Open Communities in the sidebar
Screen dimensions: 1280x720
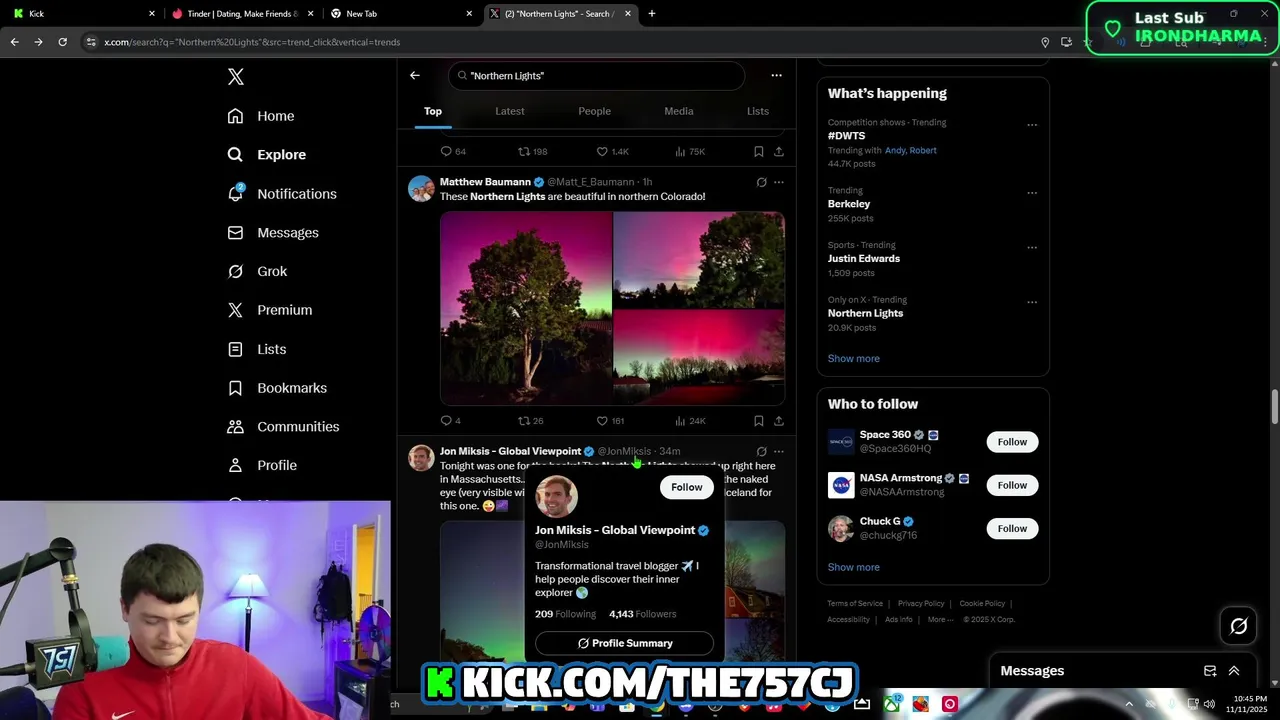tap(283, 427)
